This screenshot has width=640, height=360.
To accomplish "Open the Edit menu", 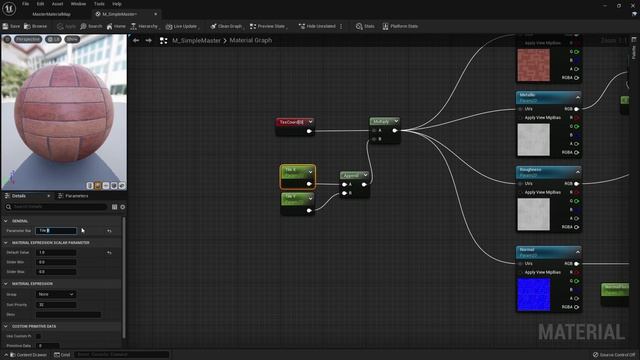I will (x=40, y=4).
